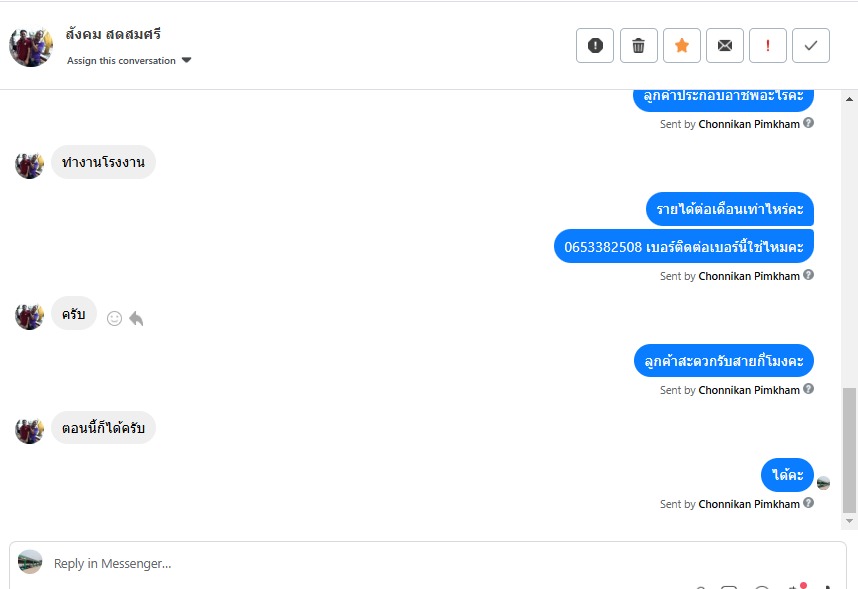Delete conversation with the trash icon
This screenshot has height=589, width=858.
[x=638, y=46]
